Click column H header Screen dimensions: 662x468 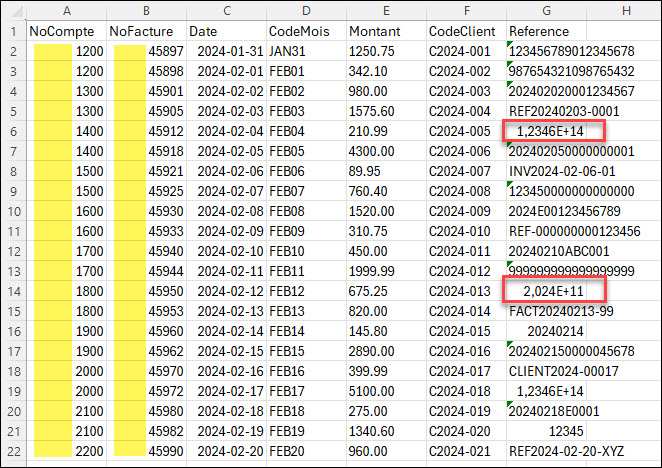tap(625, 11)
